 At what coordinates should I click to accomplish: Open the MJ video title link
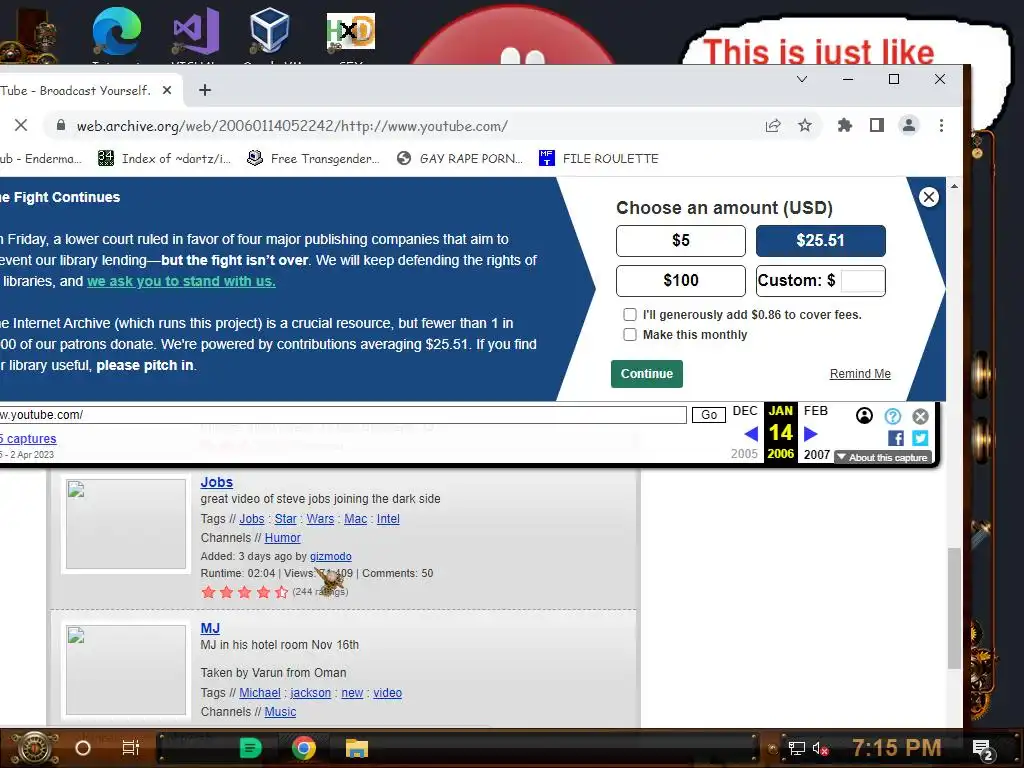point(210,628)
